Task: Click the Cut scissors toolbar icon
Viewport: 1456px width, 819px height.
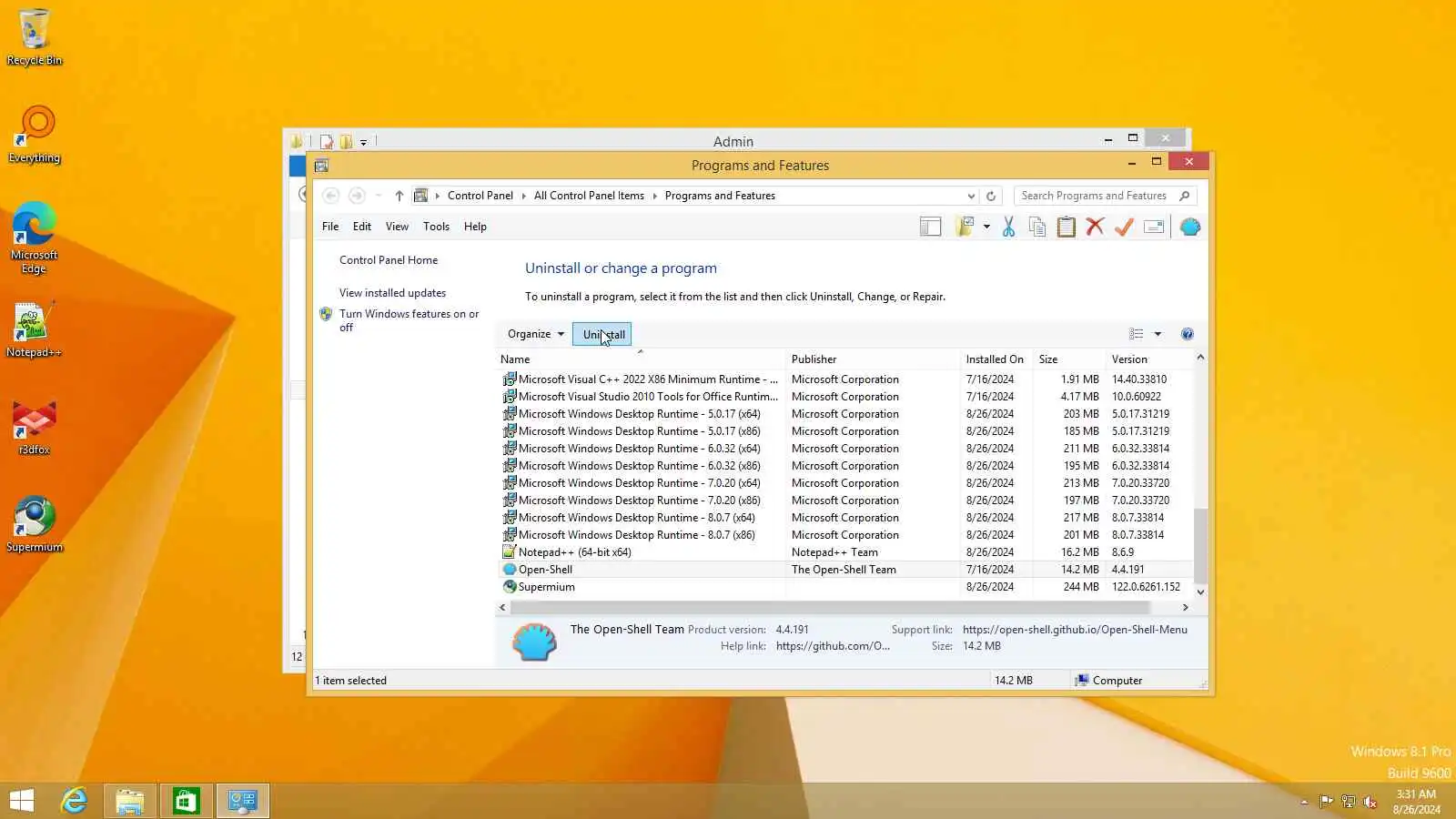Action: coord(1008,227)
